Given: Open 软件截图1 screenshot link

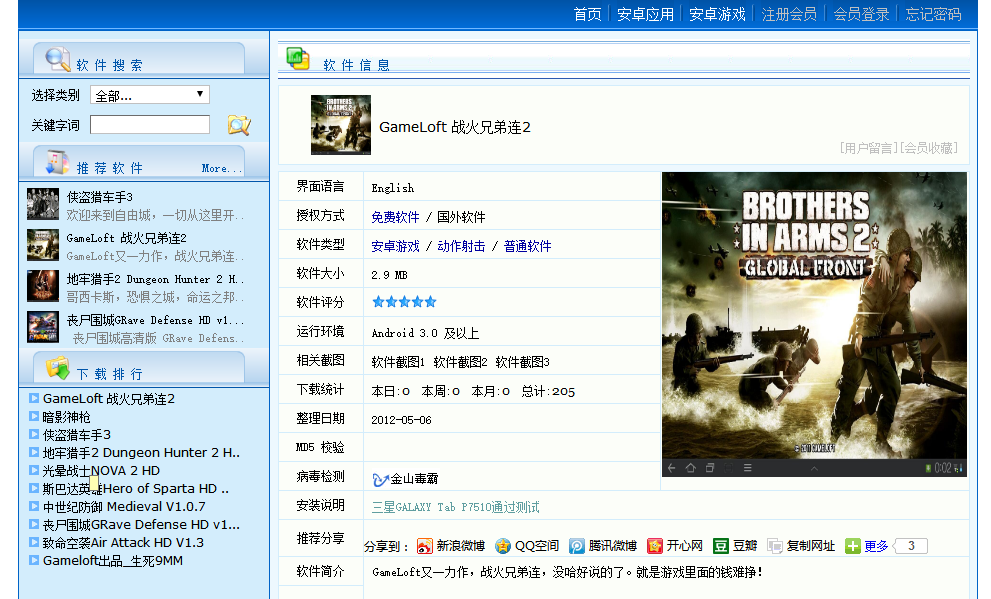Looking at the screenshot, I should click(398, 362).
